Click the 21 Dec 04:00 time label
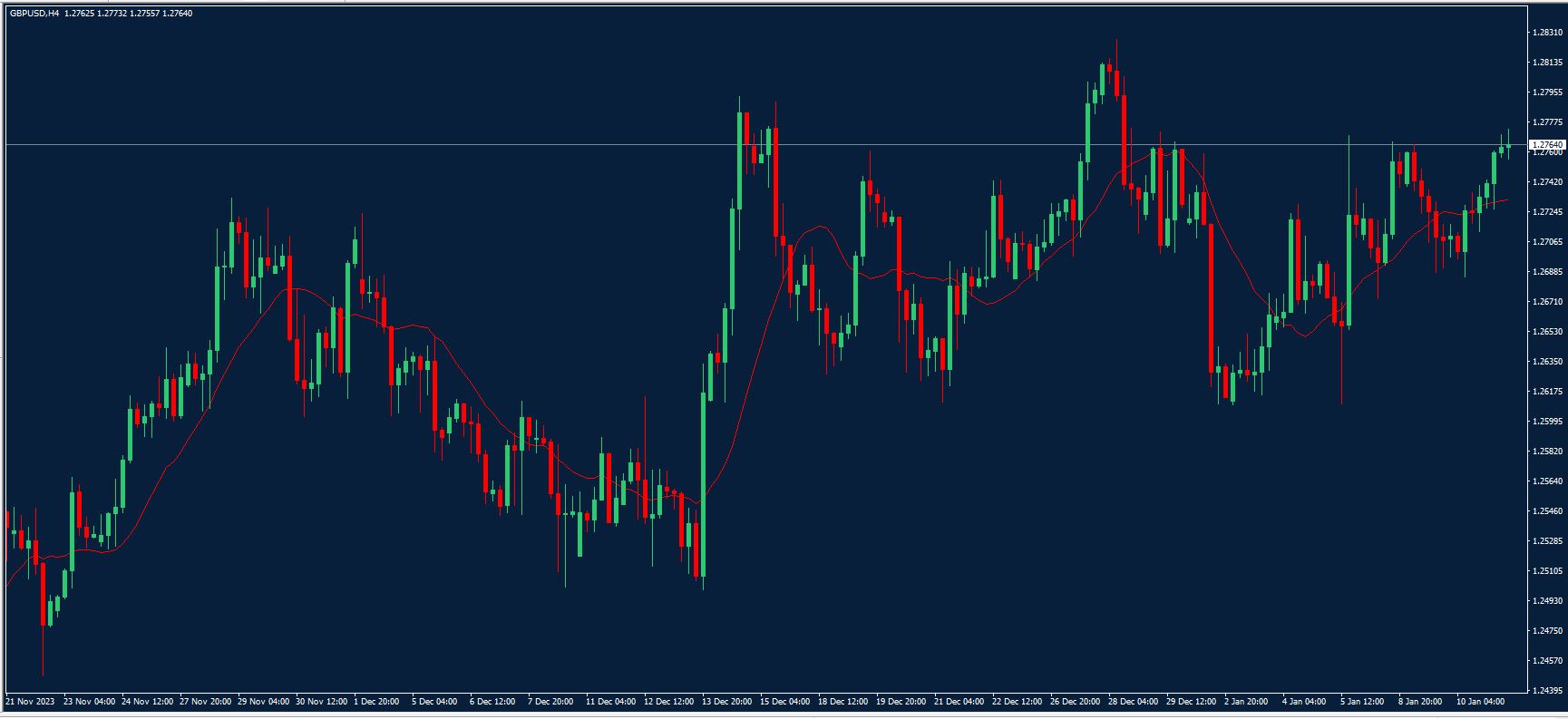Image resolution: width=1568 pixels, height=719 pixels. (x=959, y=702)
